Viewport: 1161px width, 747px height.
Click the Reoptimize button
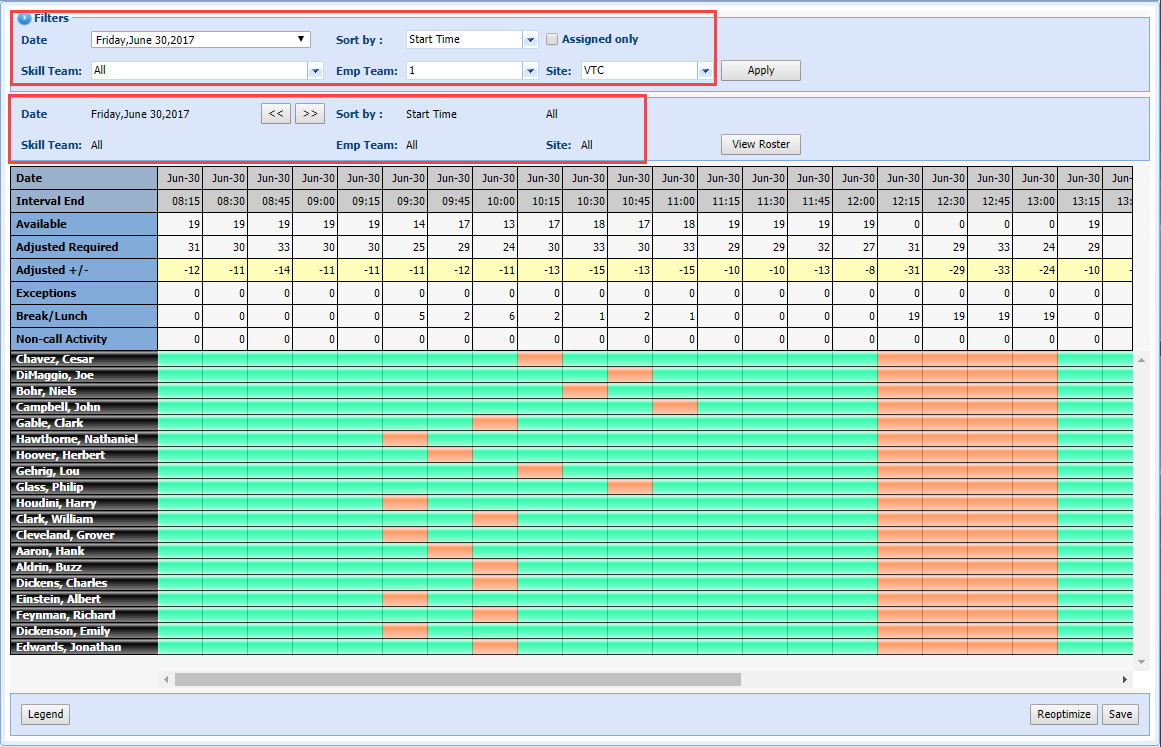click(1063, 714)
